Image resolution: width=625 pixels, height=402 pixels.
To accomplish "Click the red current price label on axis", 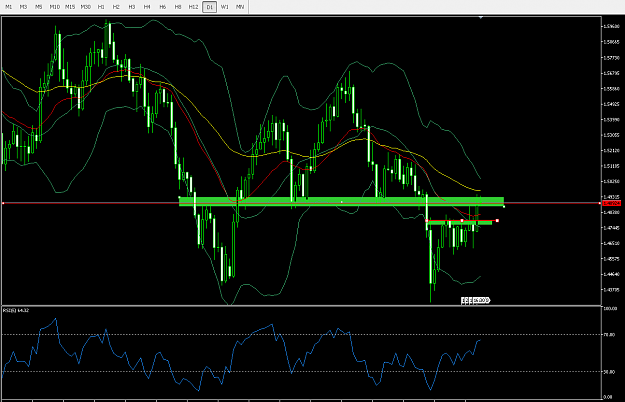I will point(611,203).
